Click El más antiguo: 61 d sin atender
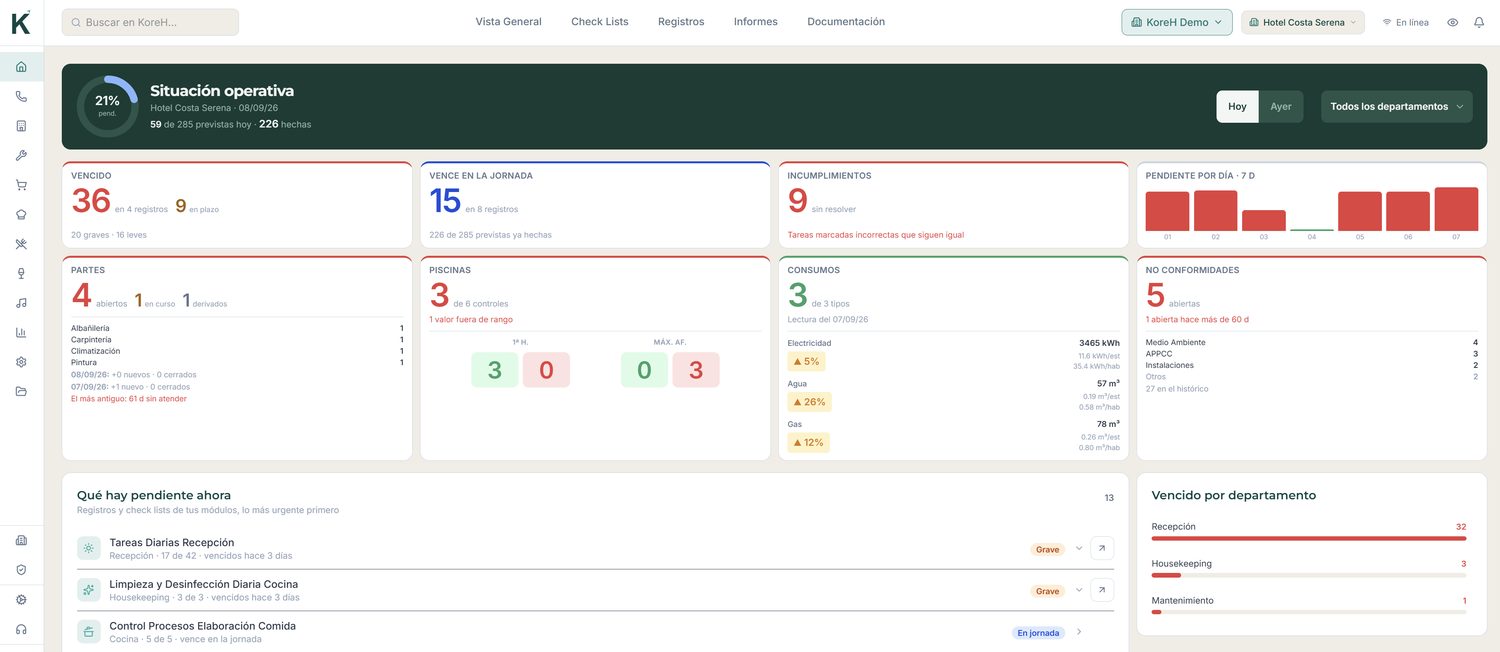 129,399
